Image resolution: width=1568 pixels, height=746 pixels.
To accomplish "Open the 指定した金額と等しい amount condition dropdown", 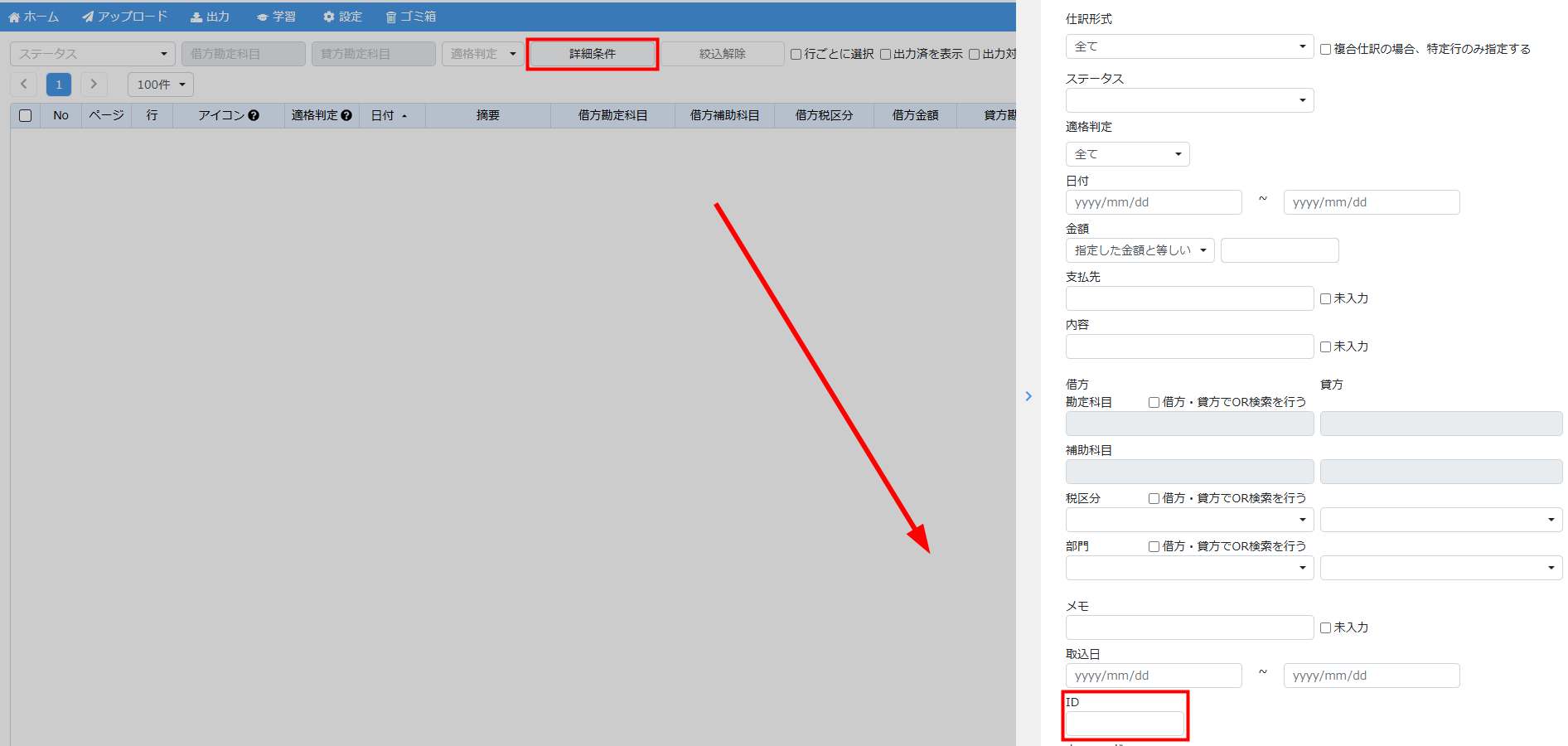I will click(x=1140, y=250).
